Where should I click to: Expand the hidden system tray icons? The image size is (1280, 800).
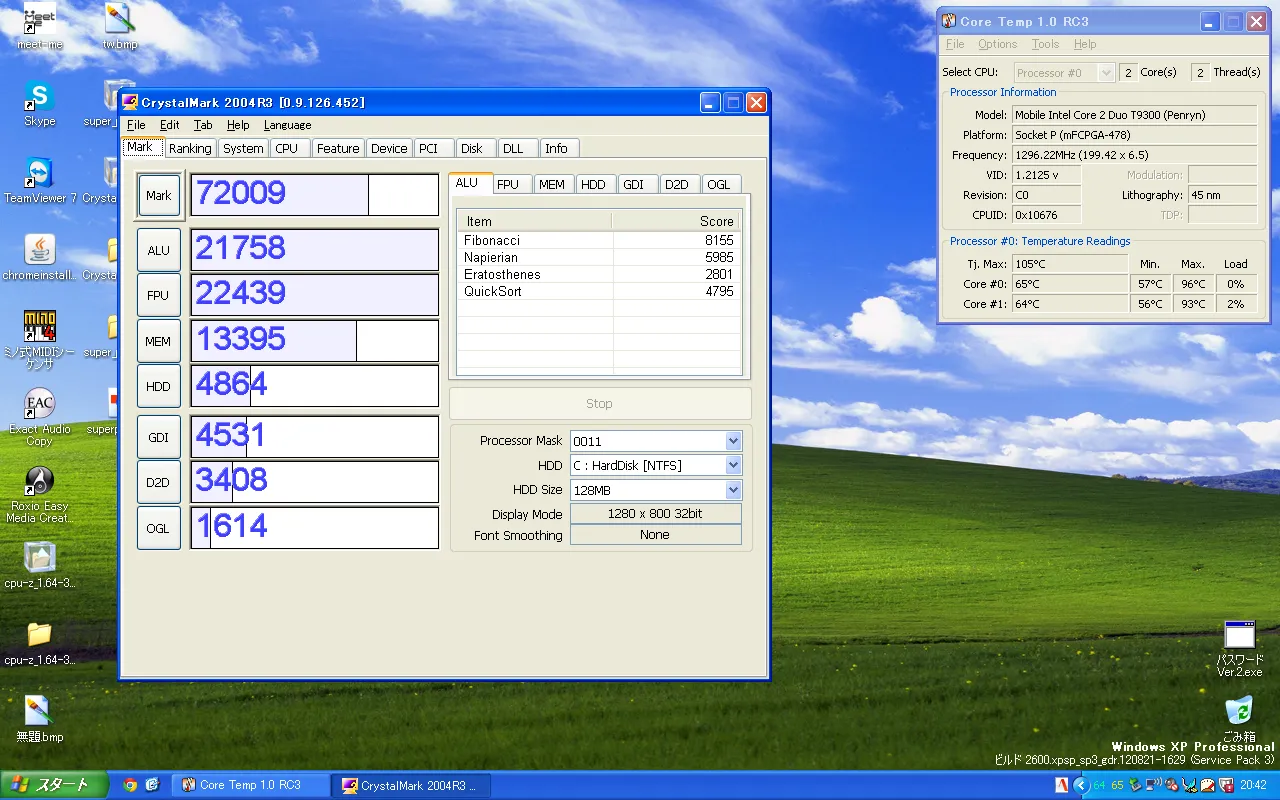(1080, 785)
